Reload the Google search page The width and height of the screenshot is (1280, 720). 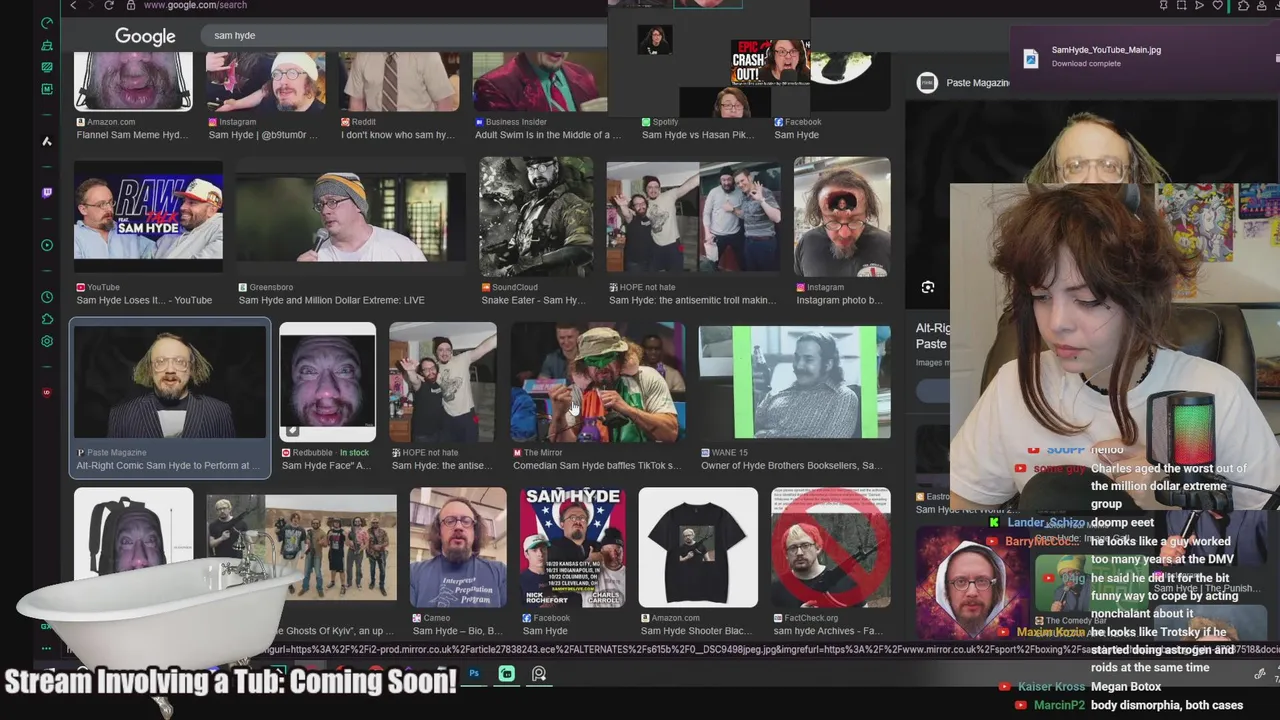[x=109, y=5]
